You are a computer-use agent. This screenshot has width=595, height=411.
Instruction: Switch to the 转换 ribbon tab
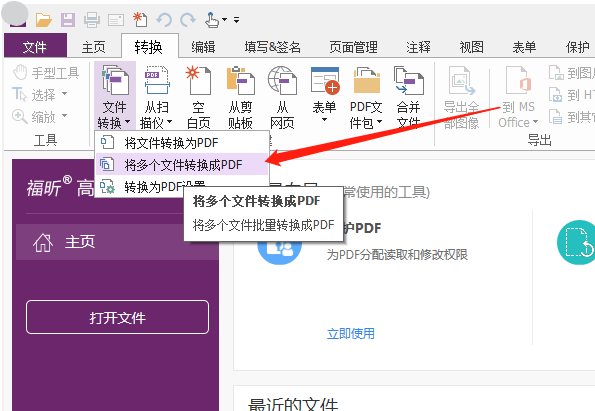coord(149,47)
